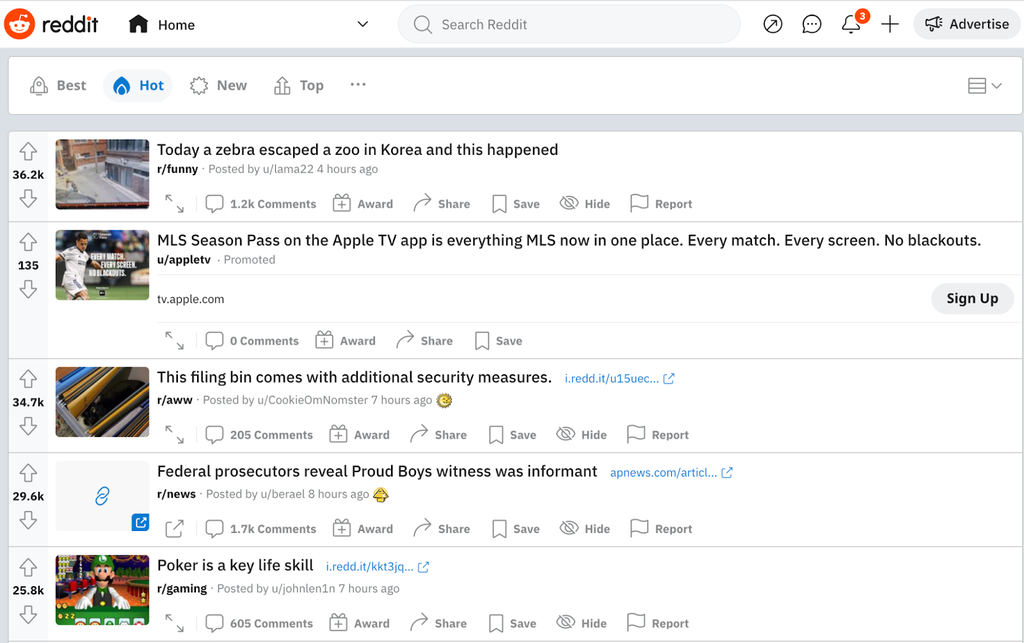Type in the Search Reddit field
Viewport: 1024px width, 643px height.
580,24
